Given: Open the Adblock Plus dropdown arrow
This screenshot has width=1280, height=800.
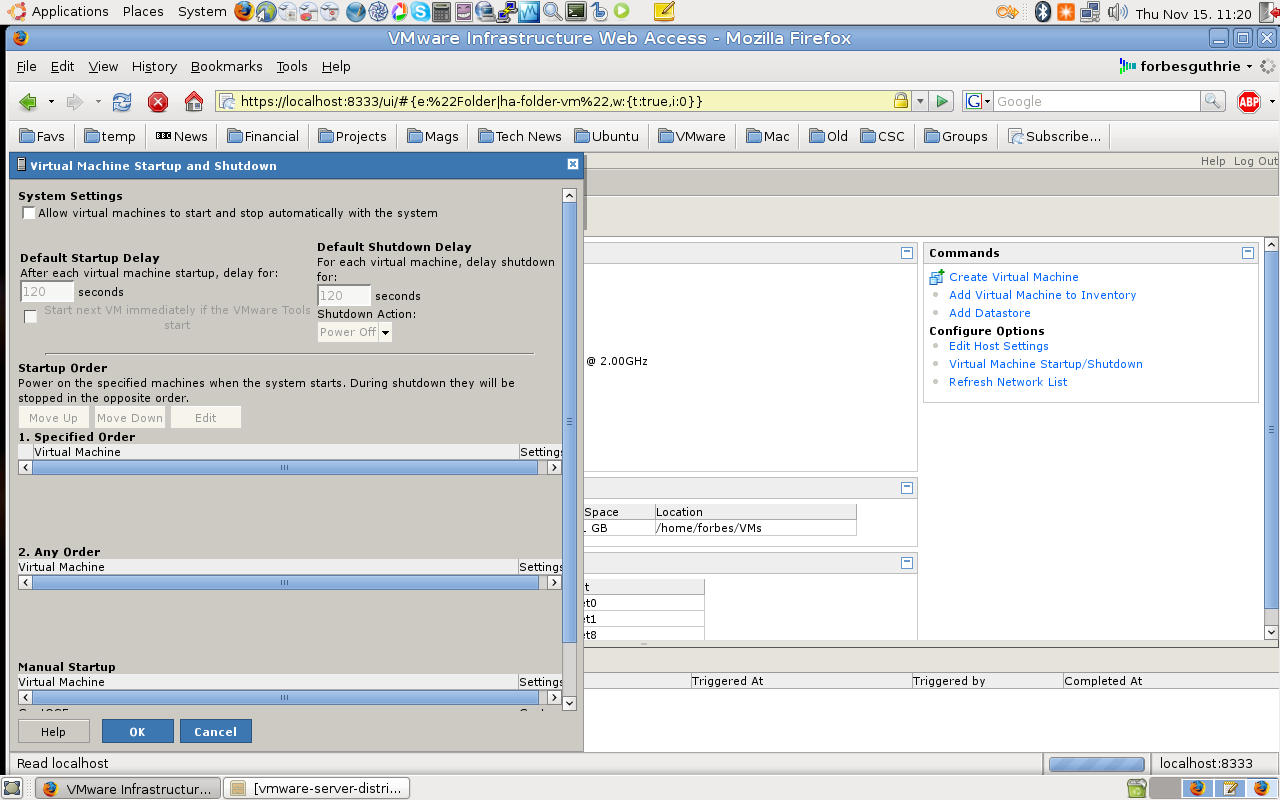Looking at the screenshot, I should click(x=1272, y=101).
